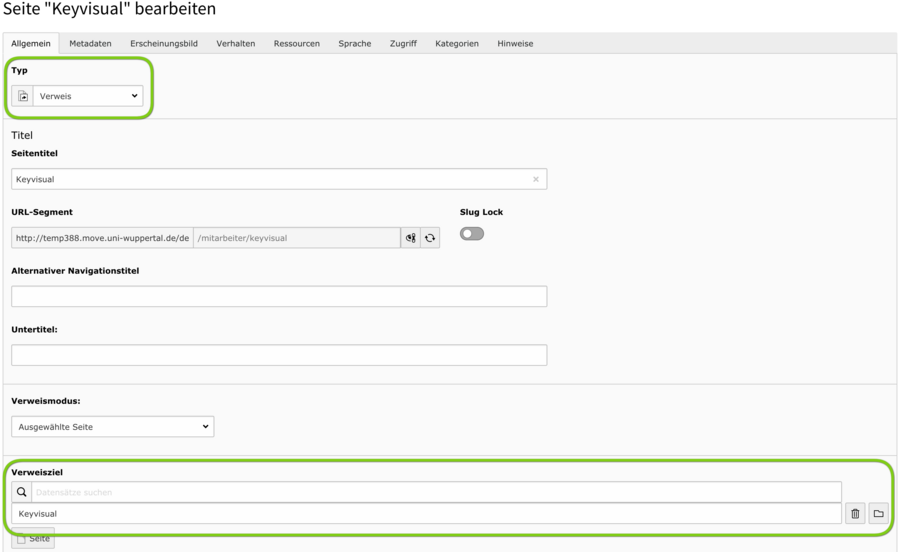Expand the Verweismodus dropdown
Screen dimensions: 900x552
[x=113, y=427]
